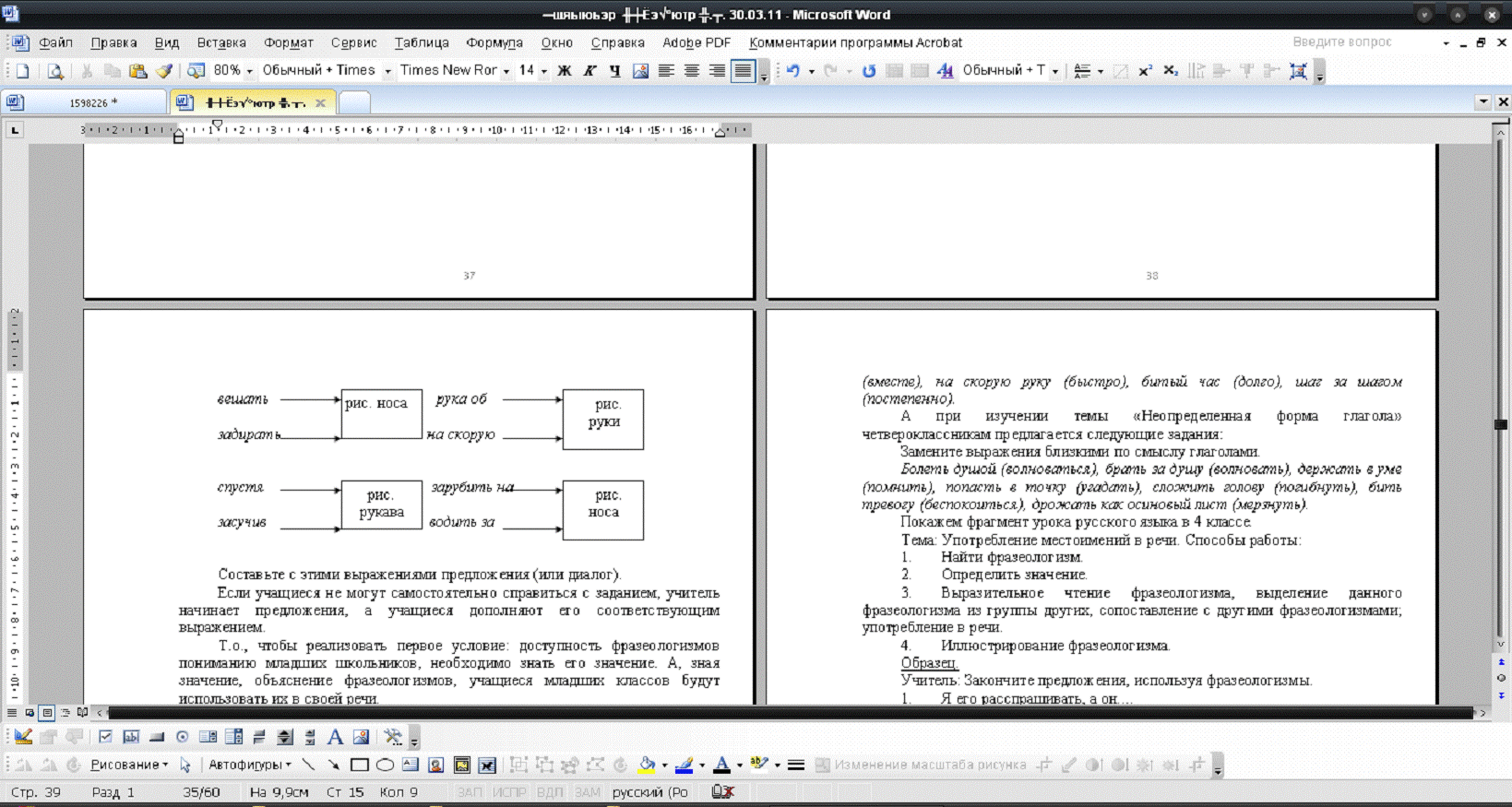Image resolution: width=1512 pixels, height=807 pixels.
Task: Click the Рисование drawing menu button
Action: click(x=128, y=765)
